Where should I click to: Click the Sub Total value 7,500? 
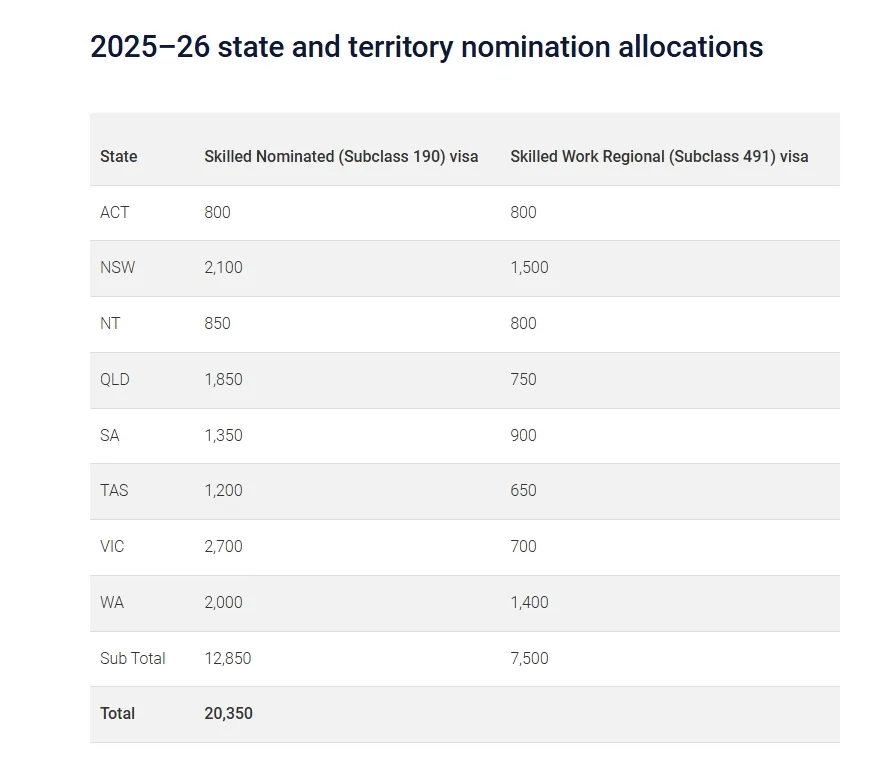[529, 659]
